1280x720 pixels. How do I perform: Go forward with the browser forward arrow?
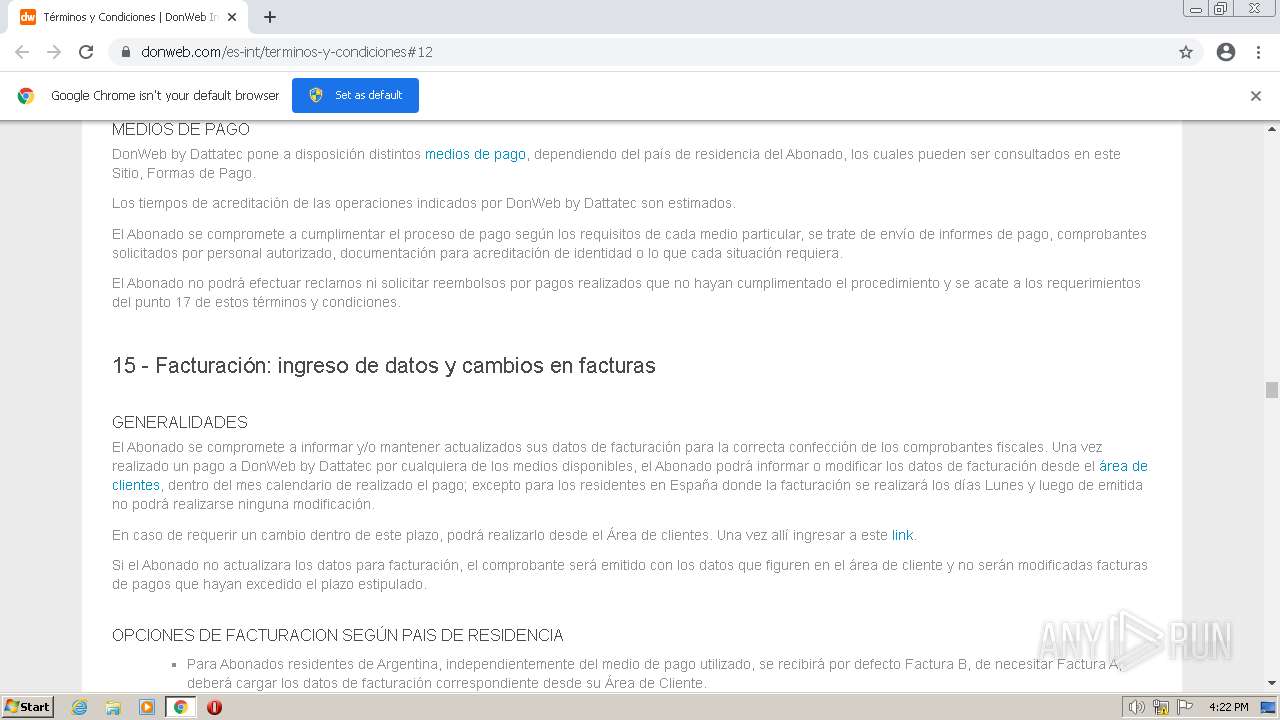click(54, 52)
